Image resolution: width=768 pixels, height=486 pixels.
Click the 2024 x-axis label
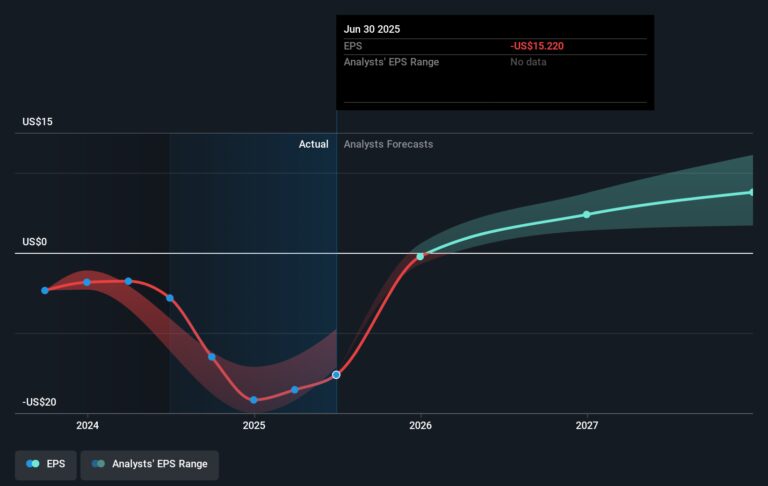(87, 425)
